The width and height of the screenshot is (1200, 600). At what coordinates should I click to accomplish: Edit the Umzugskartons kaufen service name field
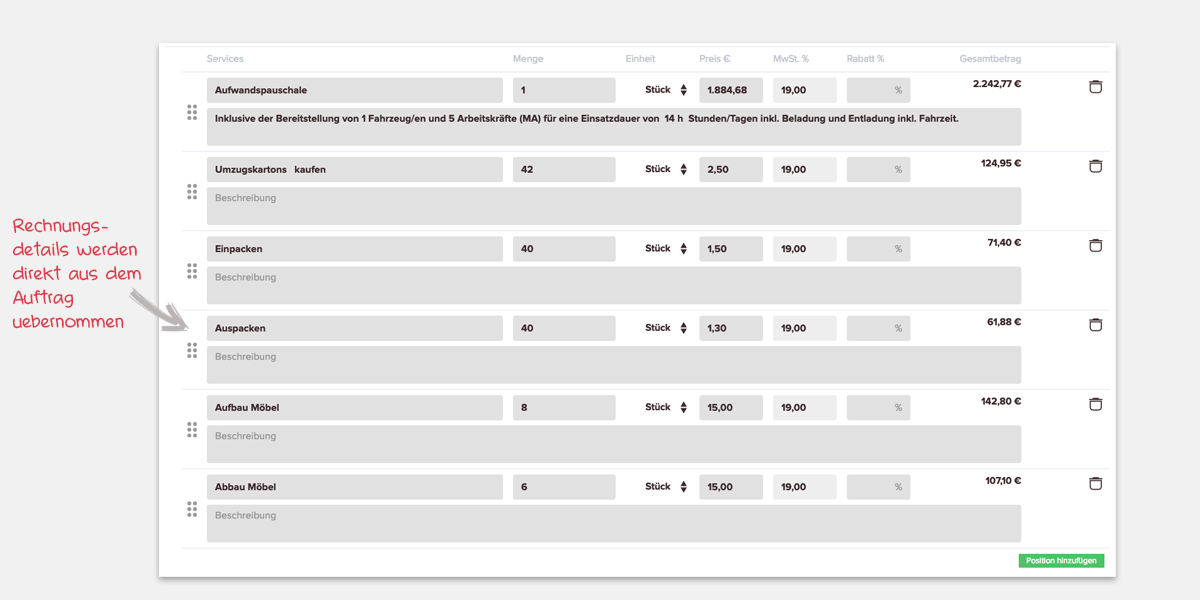point(355,169)
